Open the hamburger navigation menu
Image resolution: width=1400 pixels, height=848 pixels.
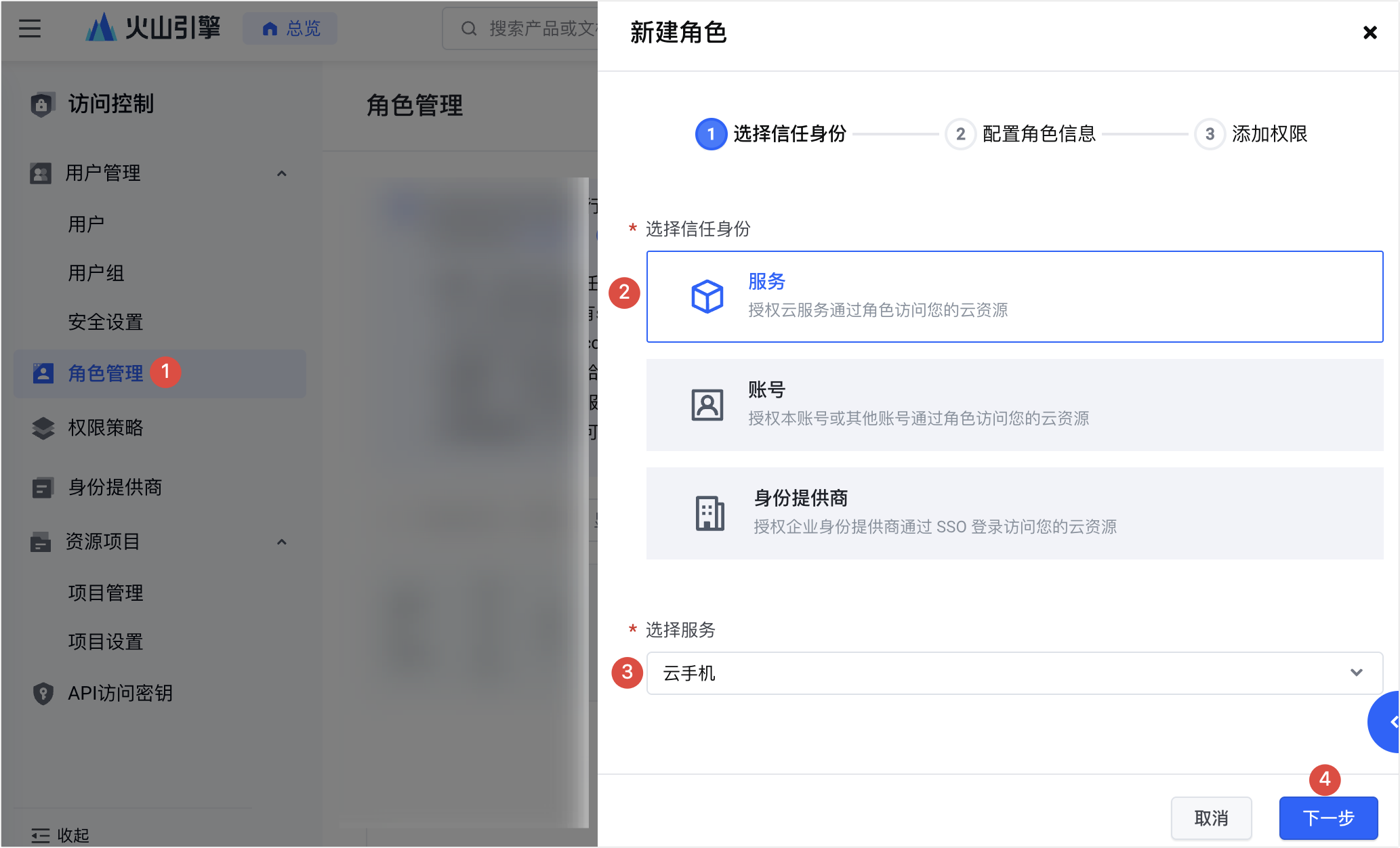(x=29, y=28)
